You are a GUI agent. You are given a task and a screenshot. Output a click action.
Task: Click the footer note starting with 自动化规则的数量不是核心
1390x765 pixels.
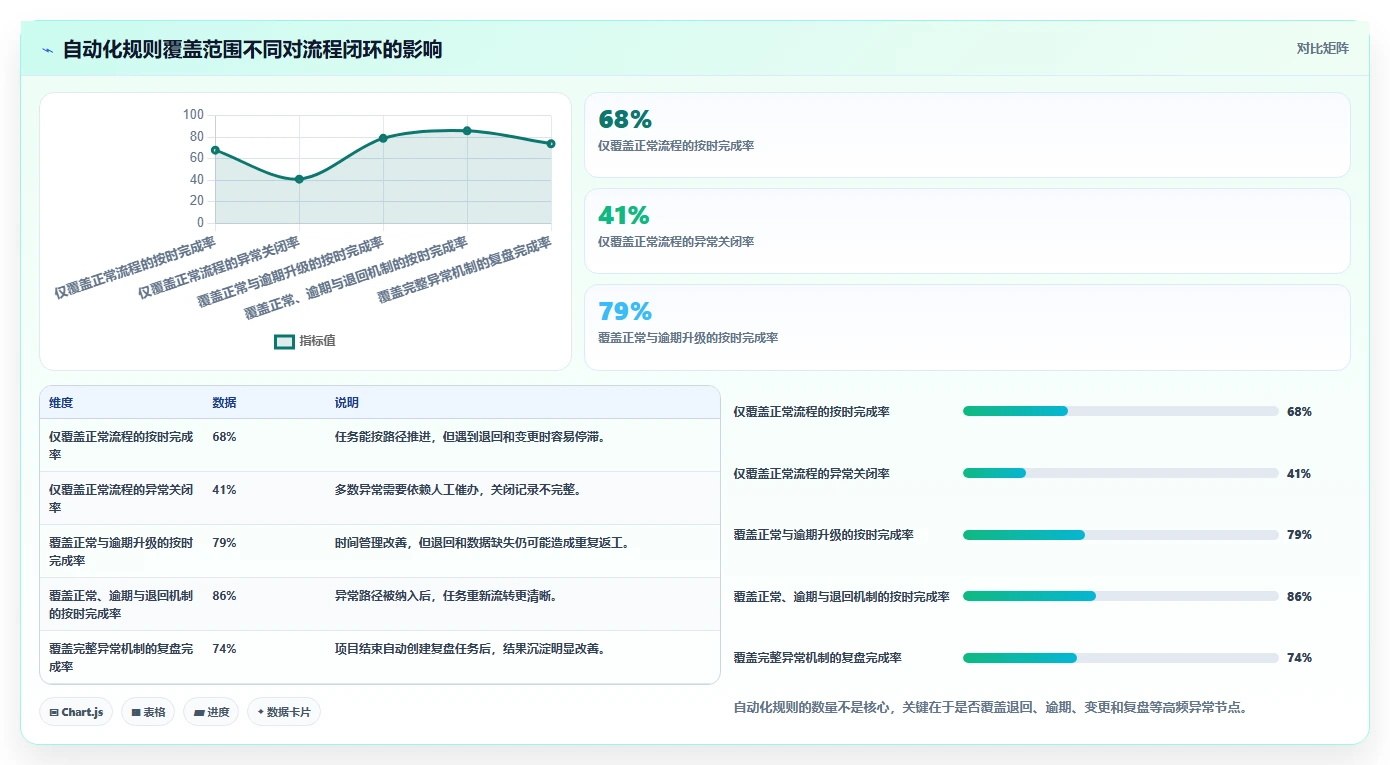pyautogui.click(x=990, y=708)
